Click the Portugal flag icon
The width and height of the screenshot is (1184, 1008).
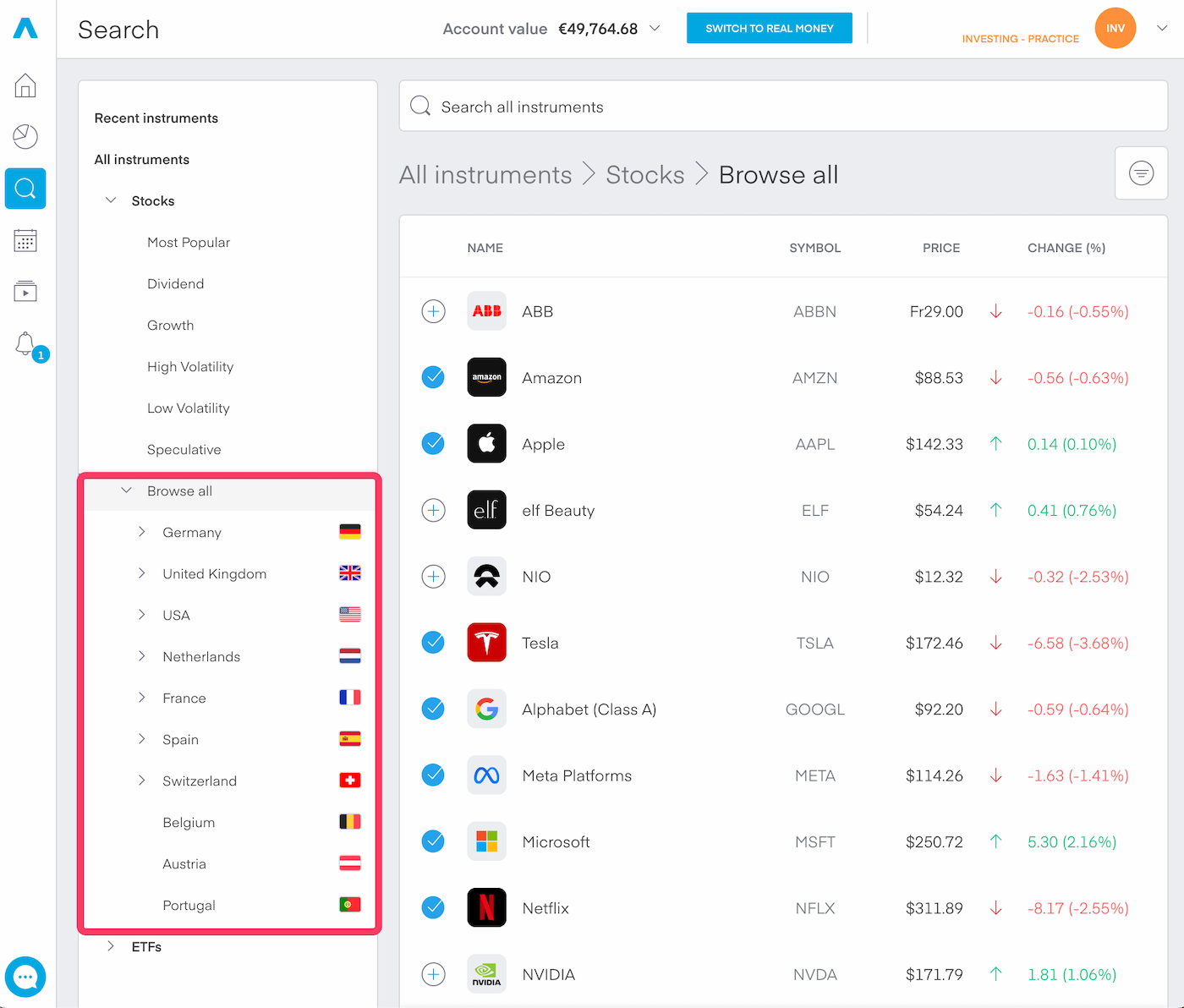point(350,905)
